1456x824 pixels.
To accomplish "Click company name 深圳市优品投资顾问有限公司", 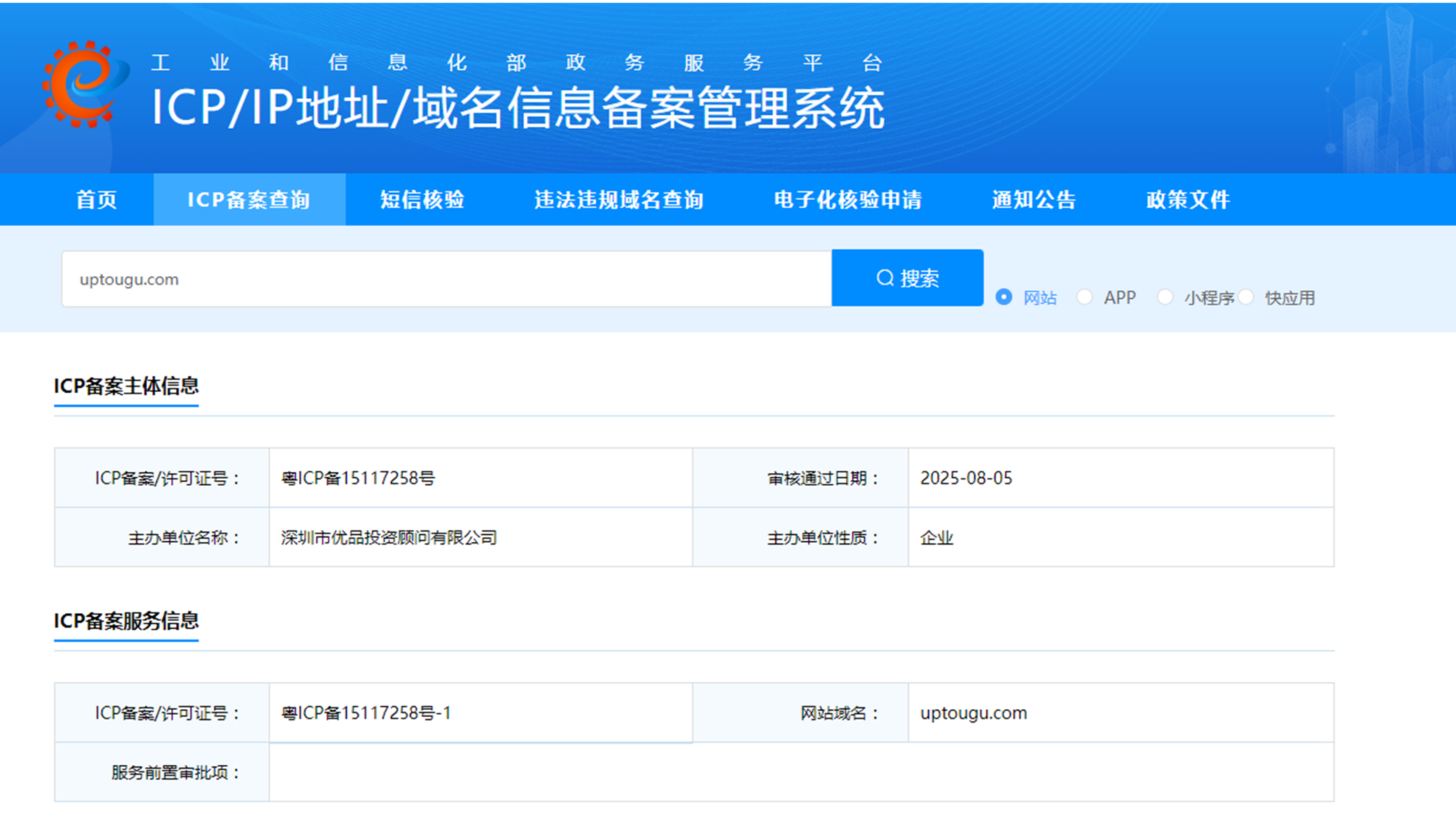I will click(x=389, y=538).
